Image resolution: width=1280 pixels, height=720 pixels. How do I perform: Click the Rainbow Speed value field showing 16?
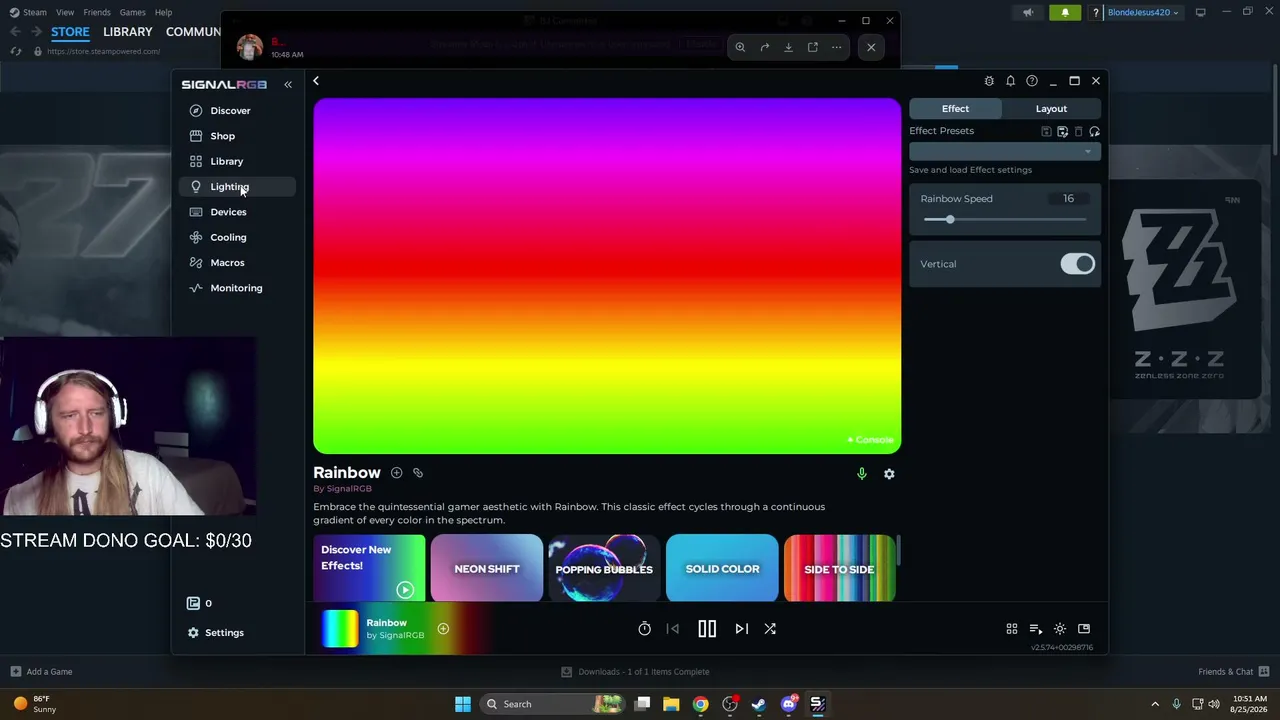1068,199
